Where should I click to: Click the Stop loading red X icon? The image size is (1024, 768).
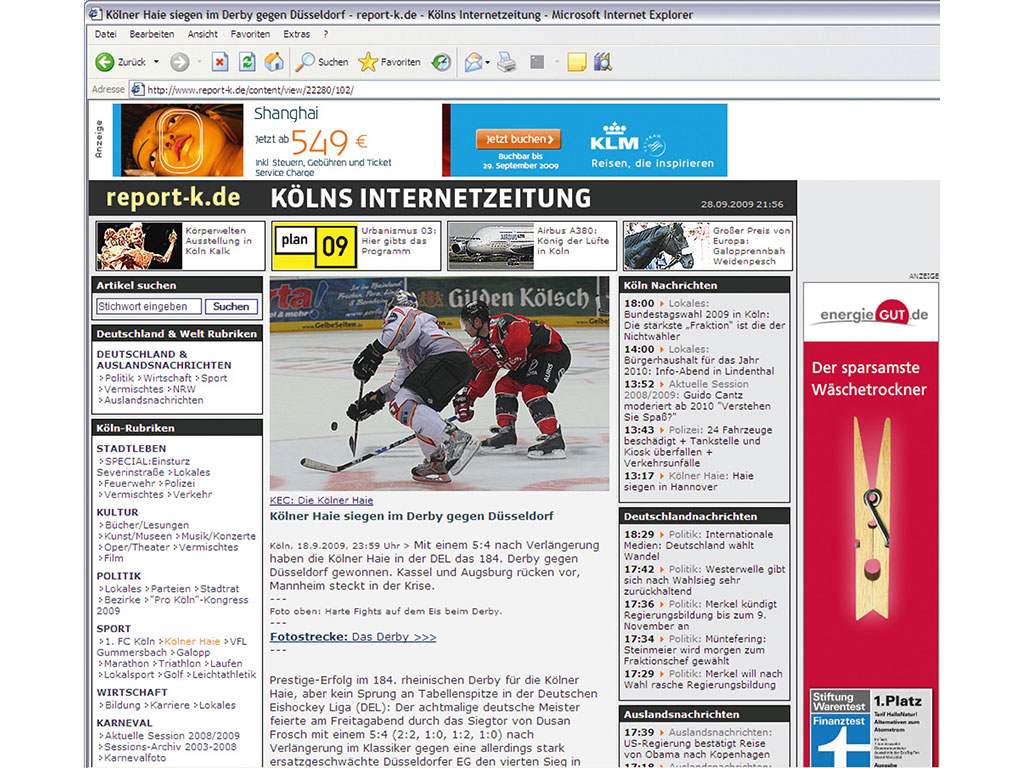(x=220, y=61)
